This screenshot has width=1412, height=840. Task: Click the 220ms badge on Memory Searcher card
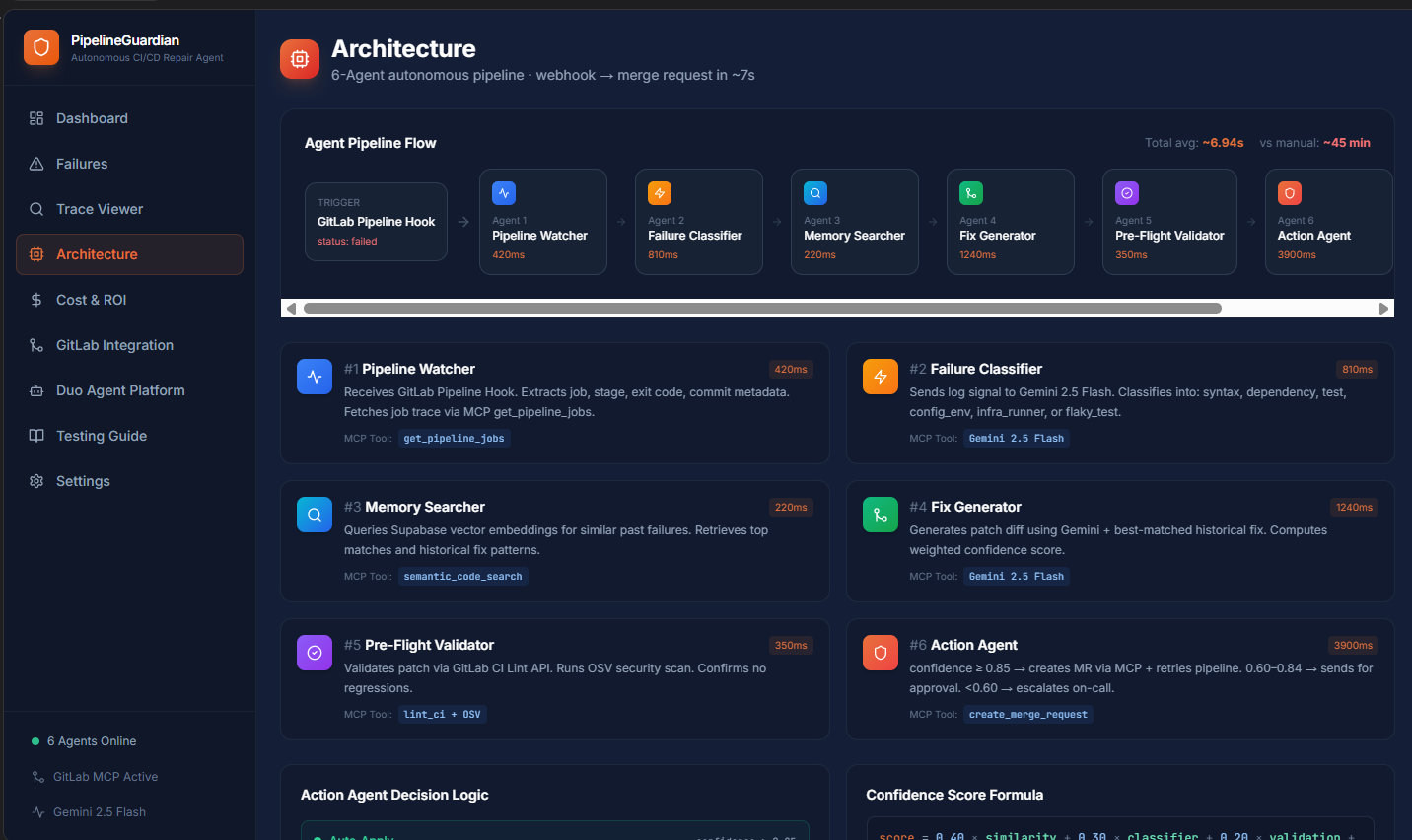(x=791, y=508)
